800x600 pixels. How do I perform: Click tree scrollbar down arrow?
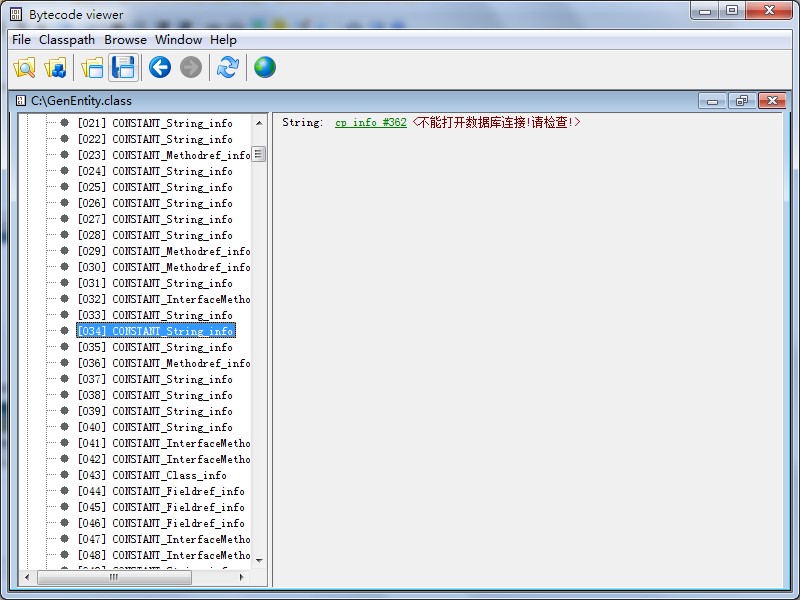point(259,561)
